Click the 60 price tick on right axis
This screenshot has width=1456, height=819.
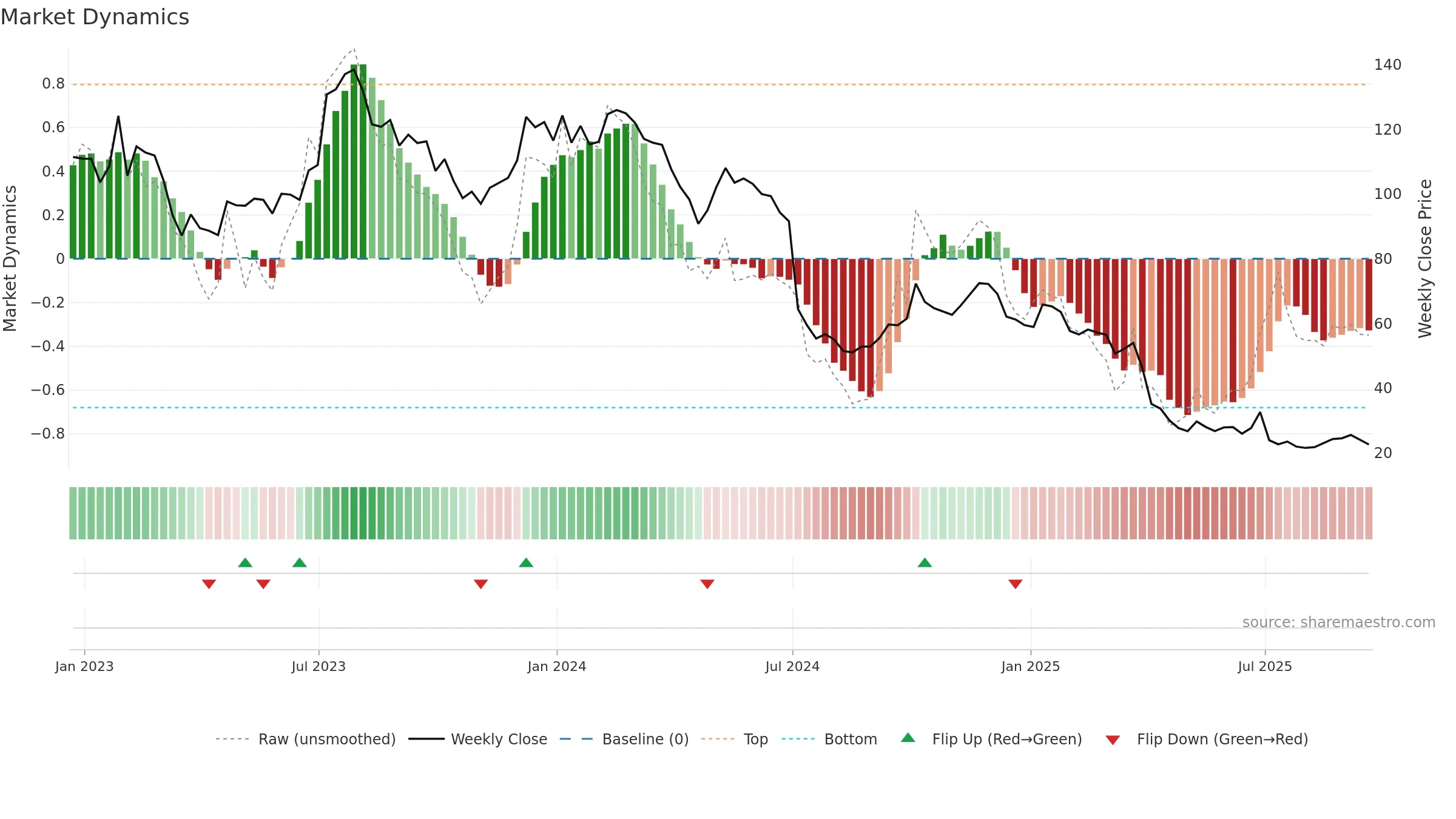(x=1383, y=323)
